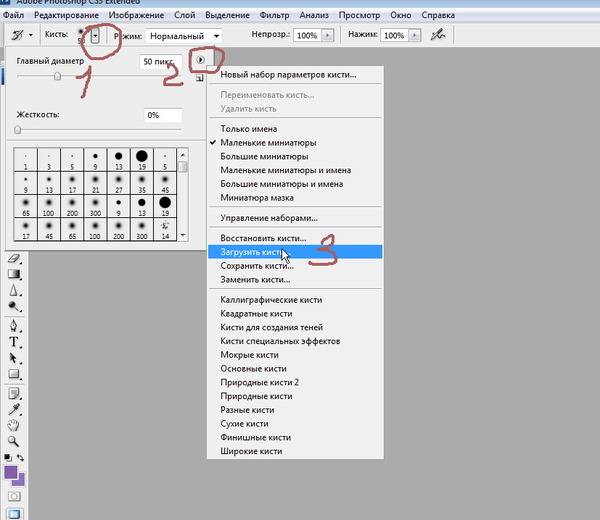Click the Главный диаметр slider handle
Viewport: 600px width, 520px height.
pyautogui.click(x=57, y=76)
